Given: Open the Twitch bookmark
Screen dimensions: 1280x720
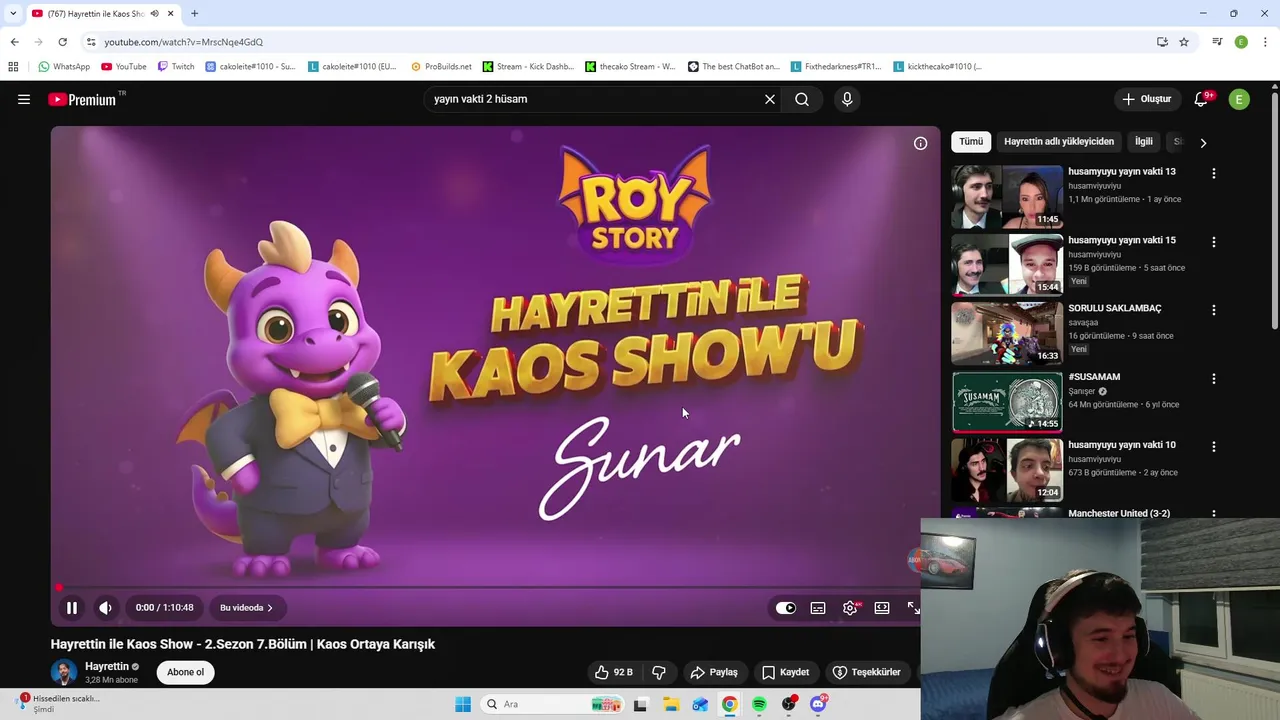Looking at the screenshot, I should pos(175,67).
